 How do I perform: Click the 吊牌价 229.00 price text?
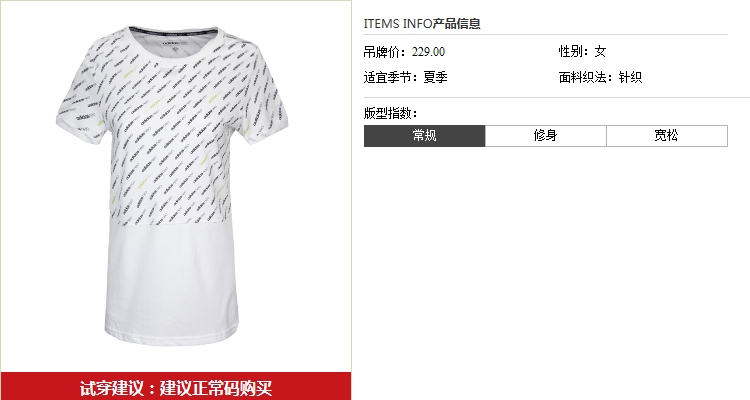pos(404,52)
